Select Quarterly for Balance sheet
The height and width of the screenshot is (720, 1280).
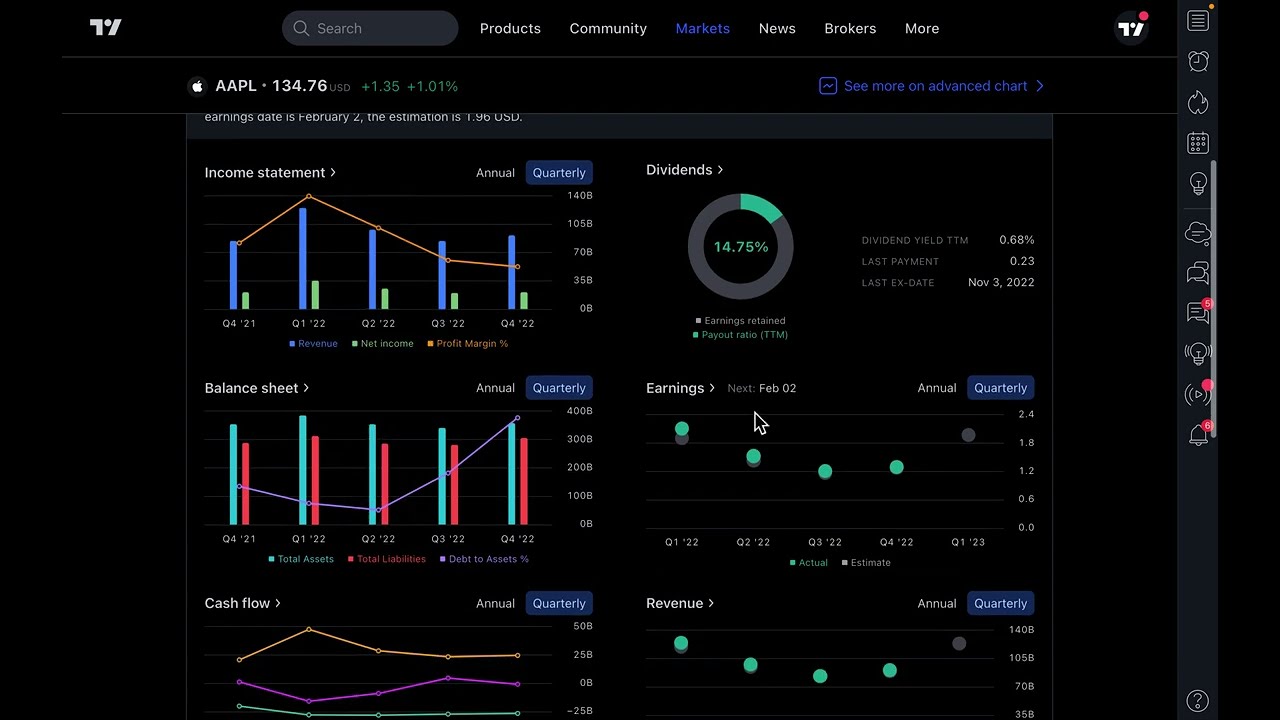[x=559, y=388]
